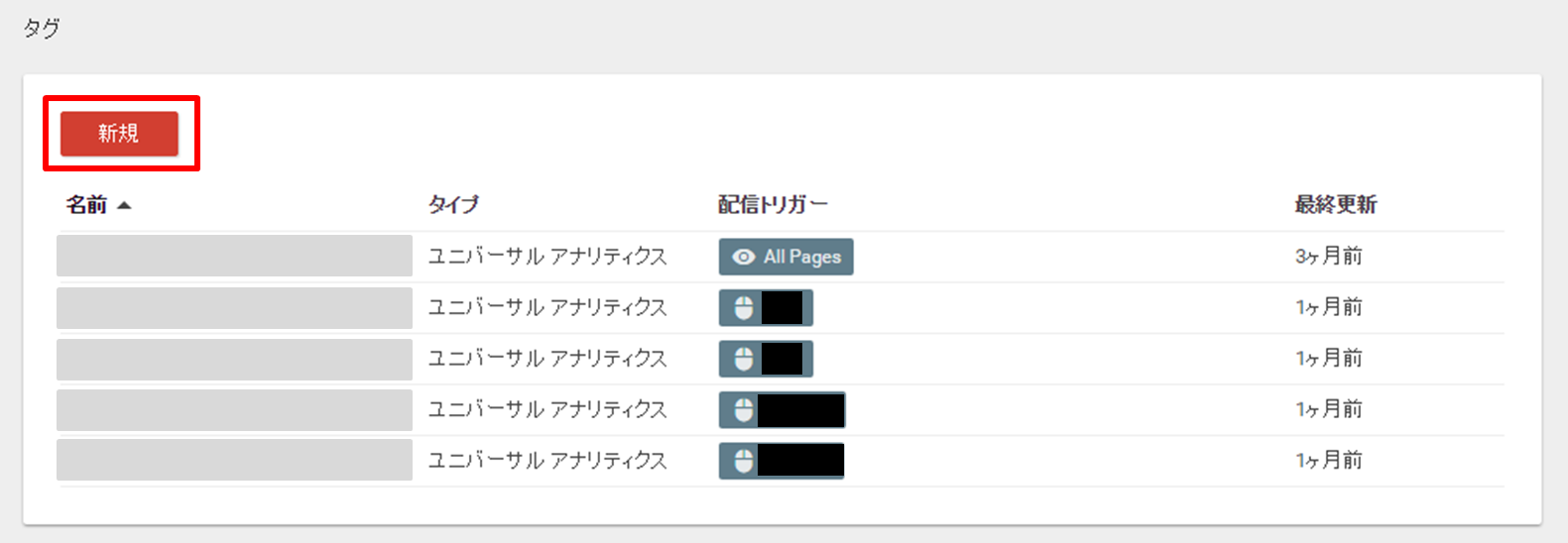Click the 3ヶ月前 last-updated cell
Image resolution: width=1568 pixels, height=543 pixels.
[x=1328, y=257]
